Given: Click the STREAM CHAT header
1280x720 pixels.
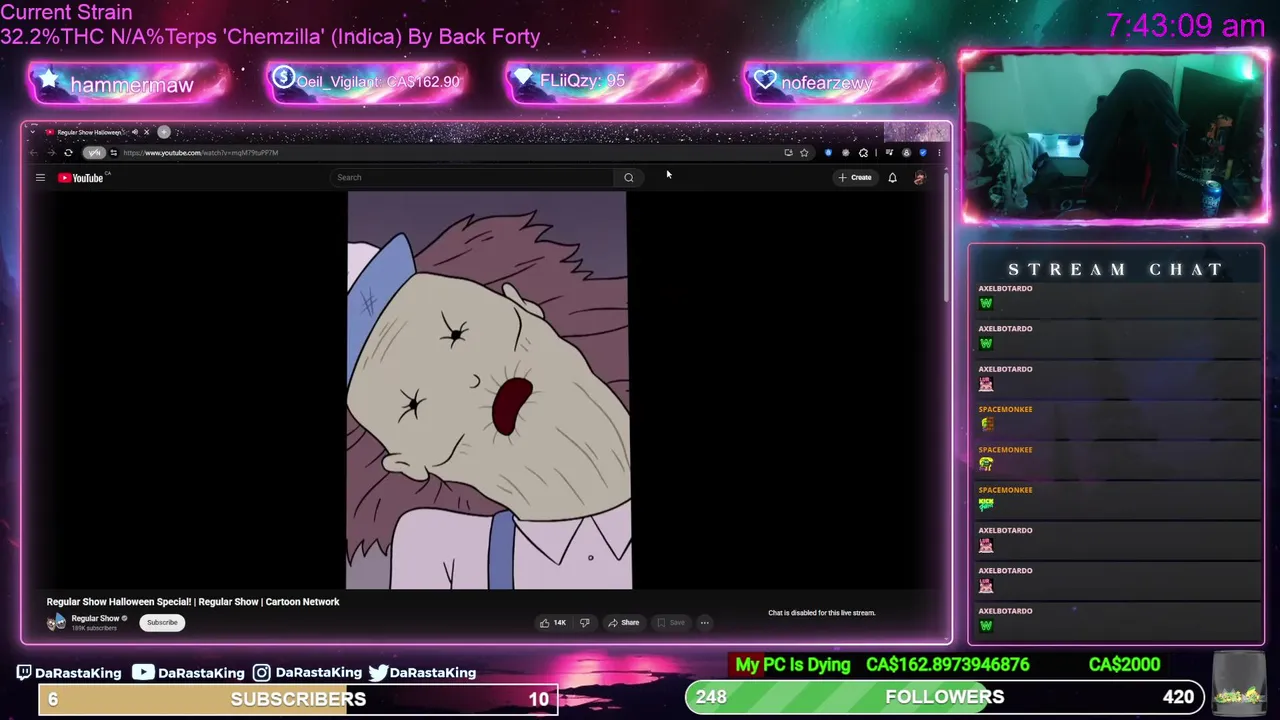Looking at the screenshot, I should (1115, 269).
